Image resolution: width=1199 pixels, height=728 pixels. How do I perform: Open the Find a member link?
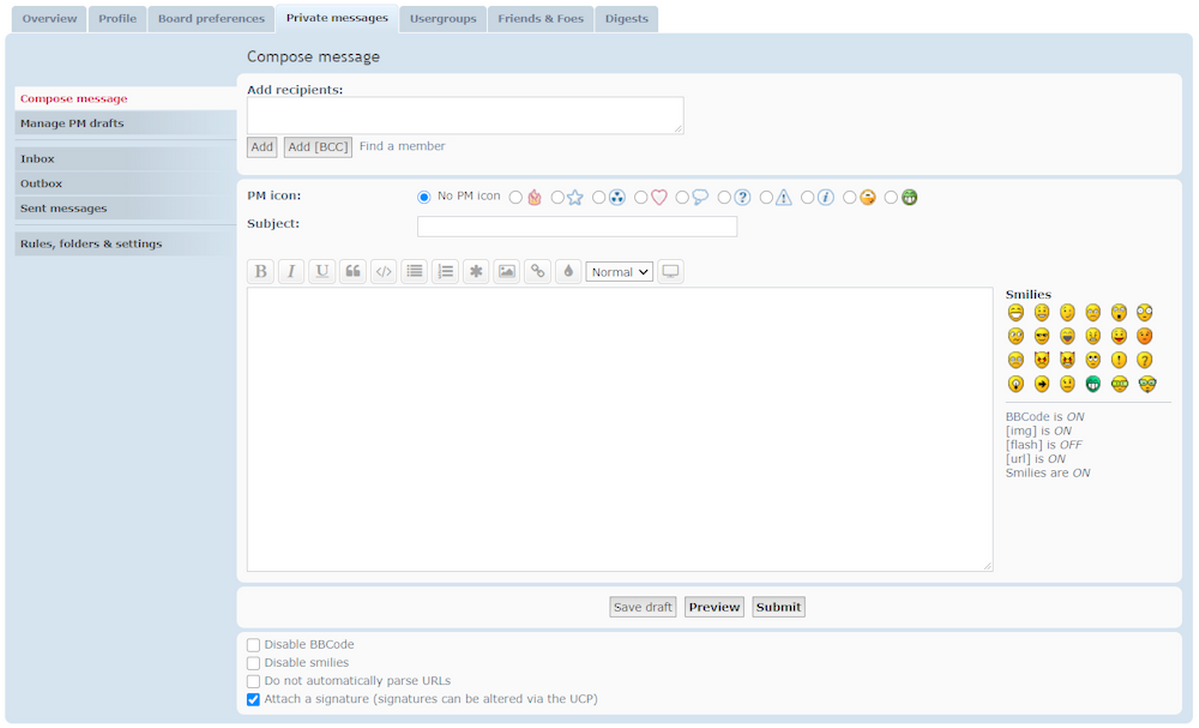pos(402,146)
